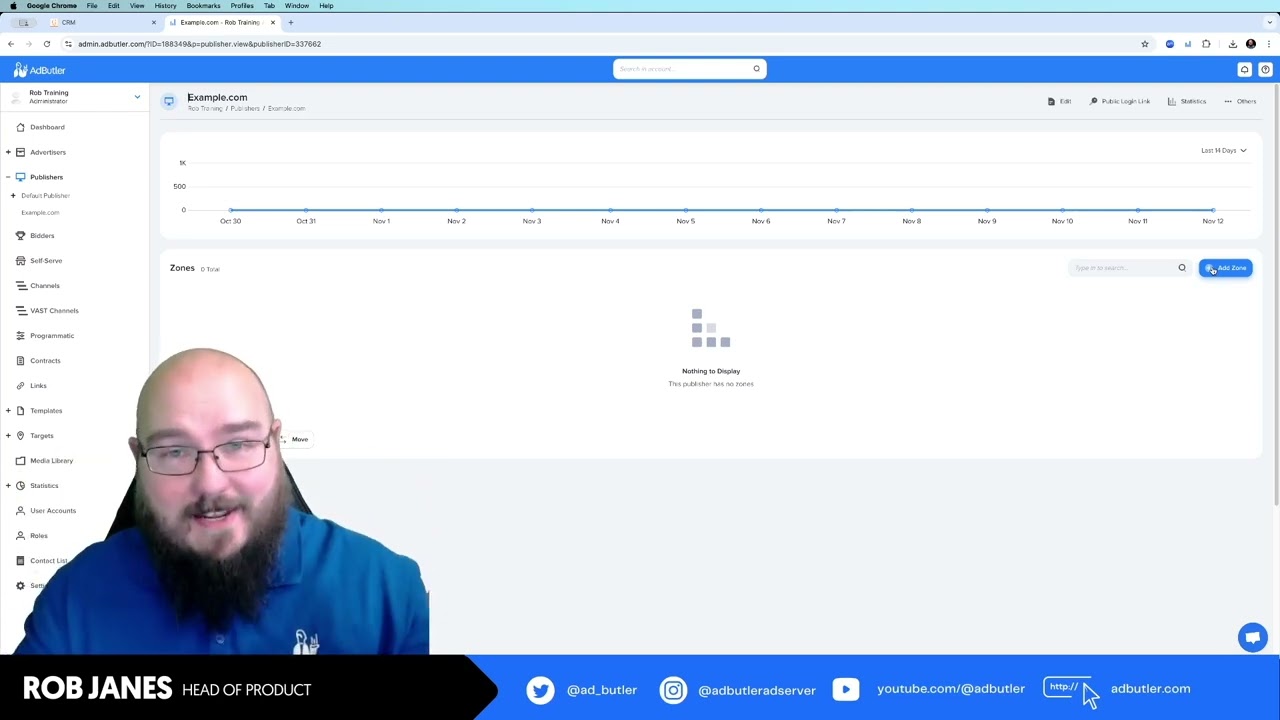
Task: Open Chrome downloads icon
Action: coord(1232,44)
